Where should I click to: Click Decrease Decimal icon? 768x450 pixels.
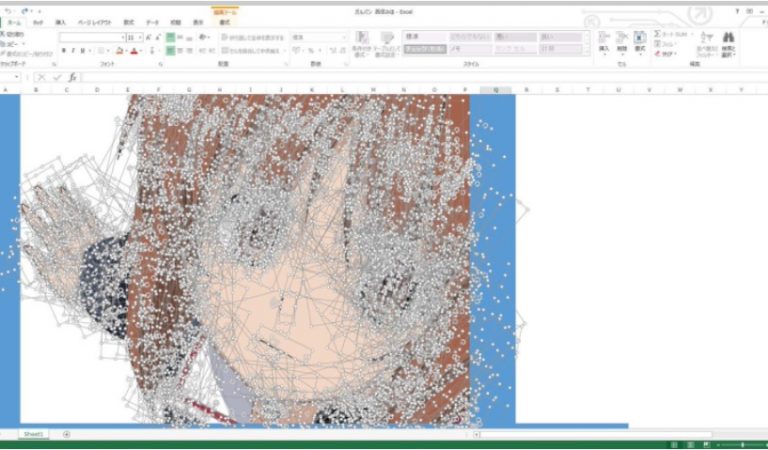(342, 50)
